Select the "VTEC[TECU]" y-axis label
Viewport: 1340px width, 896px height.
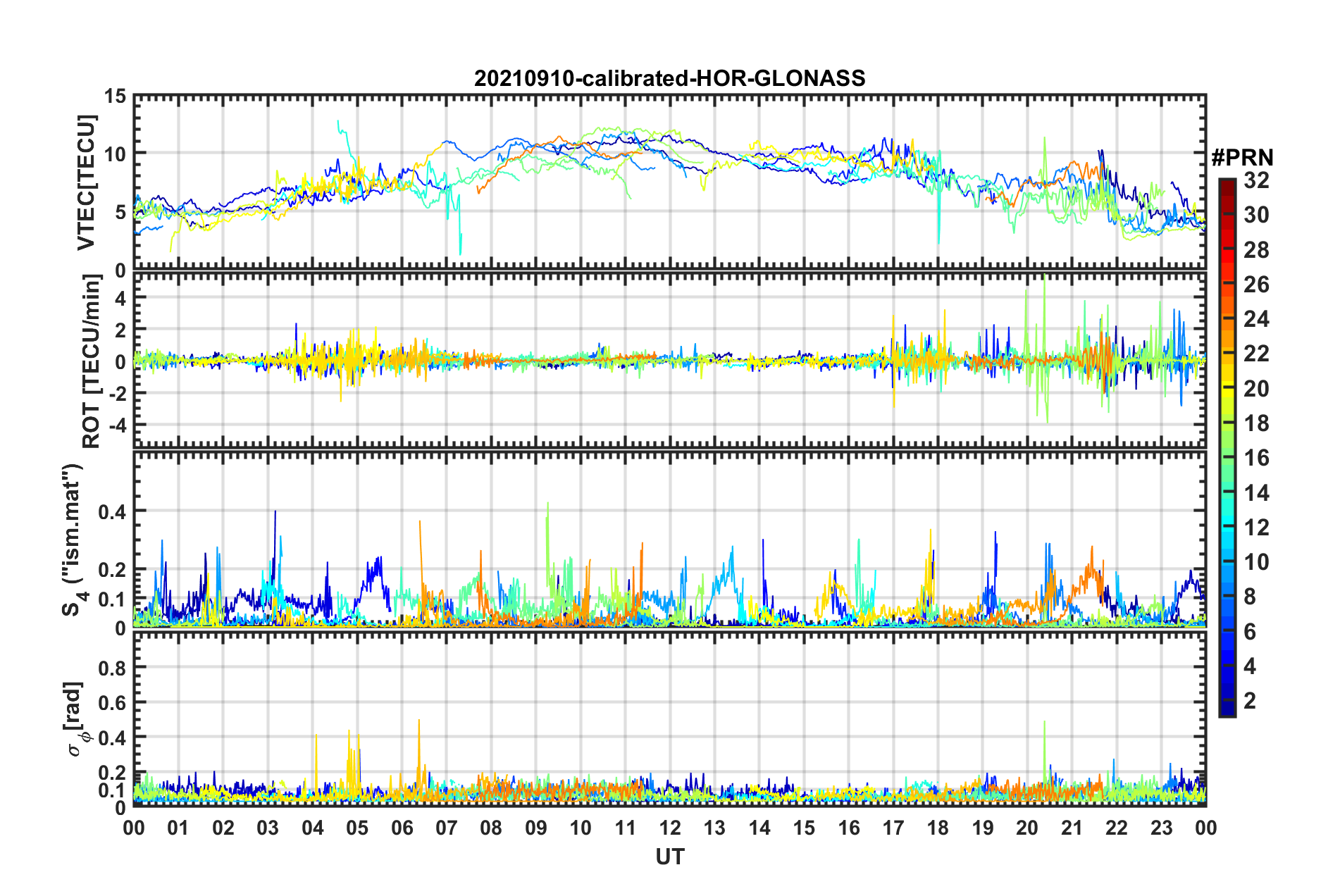pyautogui.click(x=86, y=182)
